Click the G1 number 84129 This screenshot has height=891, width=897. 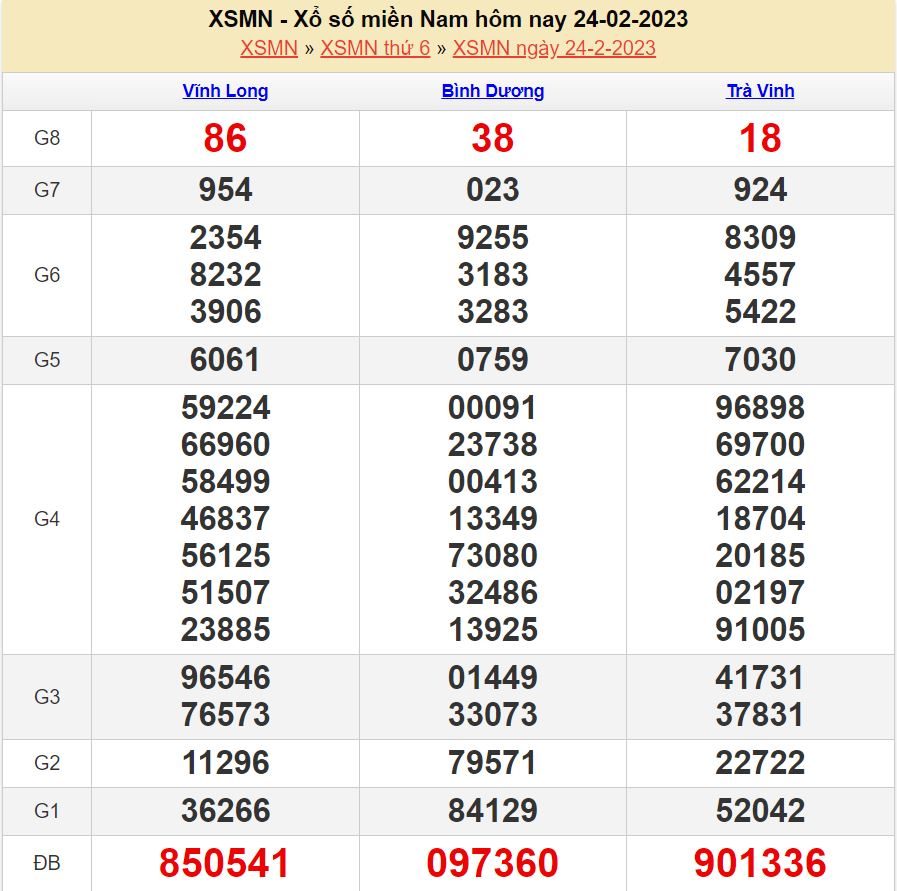click(493, 811)
